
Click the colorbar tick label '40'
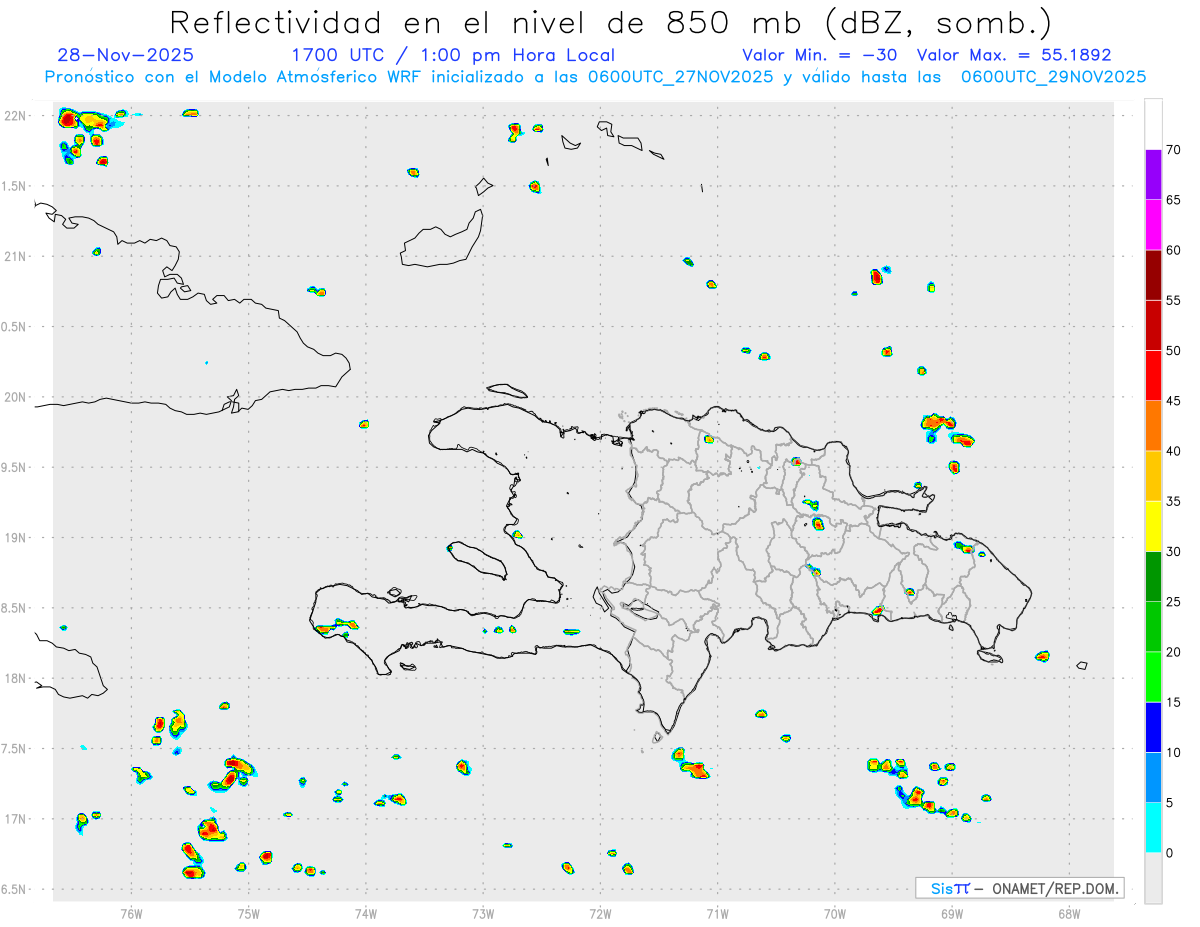[x=1174, y=451]
